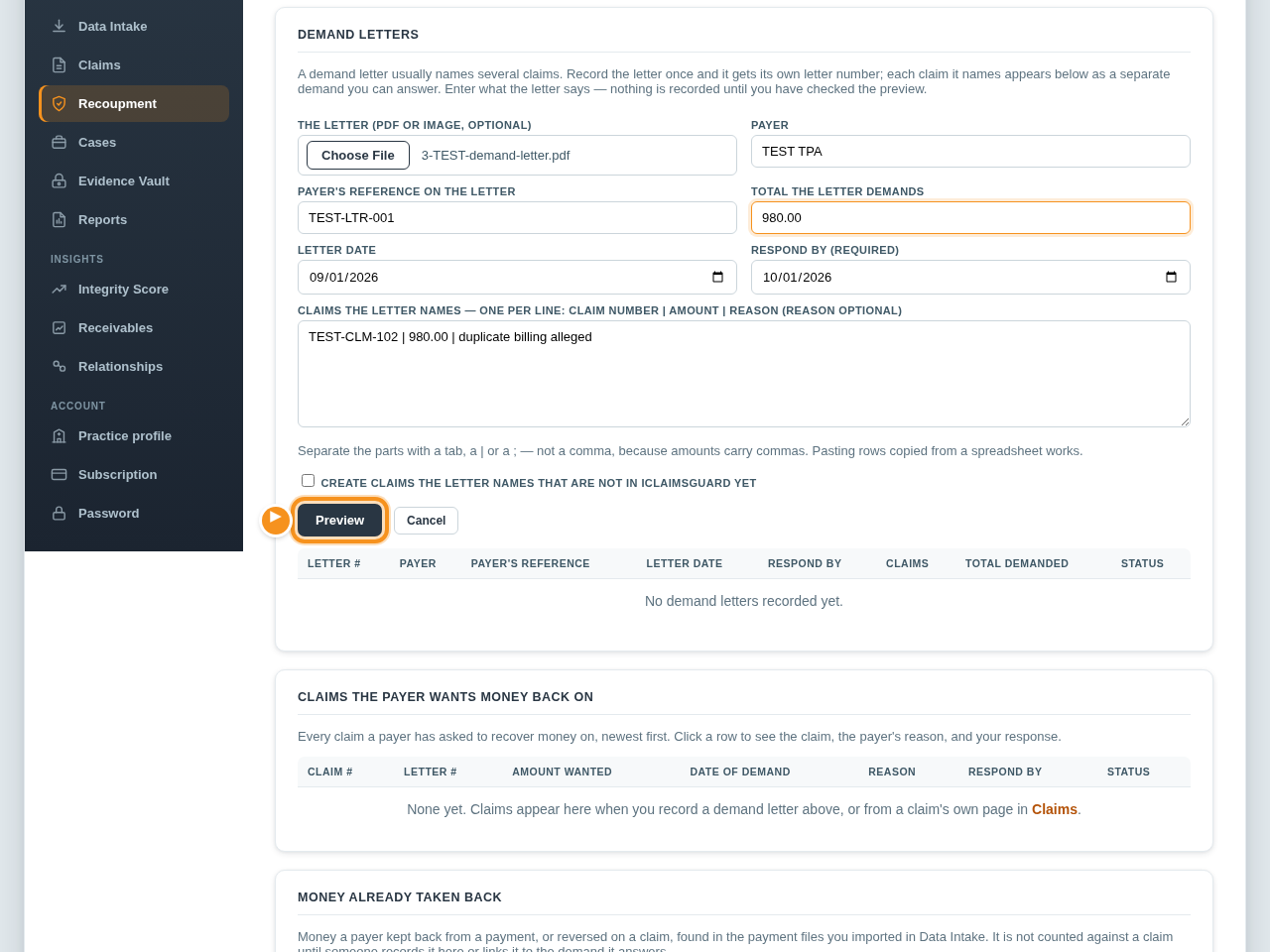Viewport: 1270px width, 952px height.
Task: Navigate to Practice profile
Action: (134, 435)
